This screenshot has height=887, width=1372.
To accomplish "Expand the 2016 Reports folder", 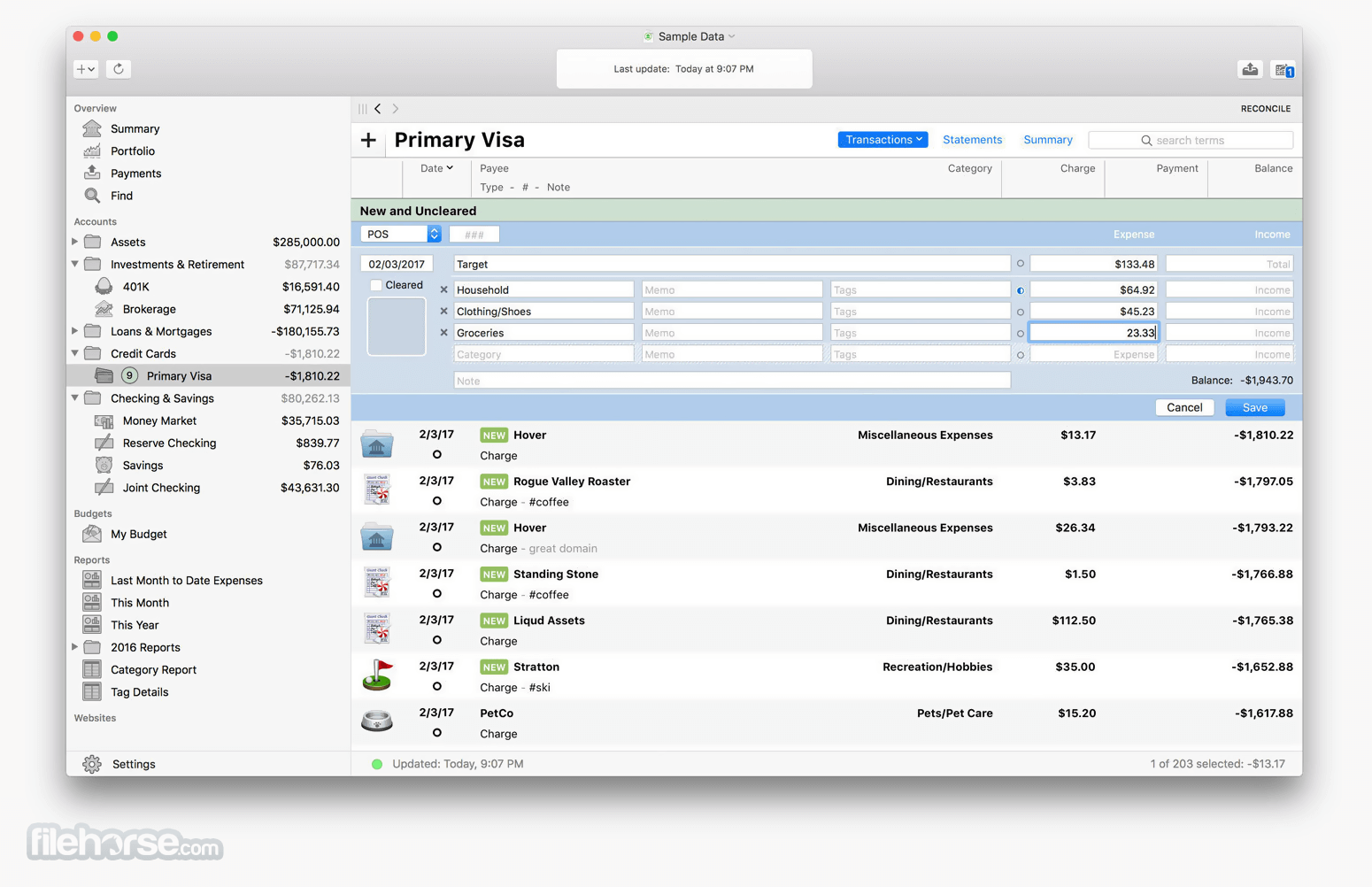I will click(75, 647).
